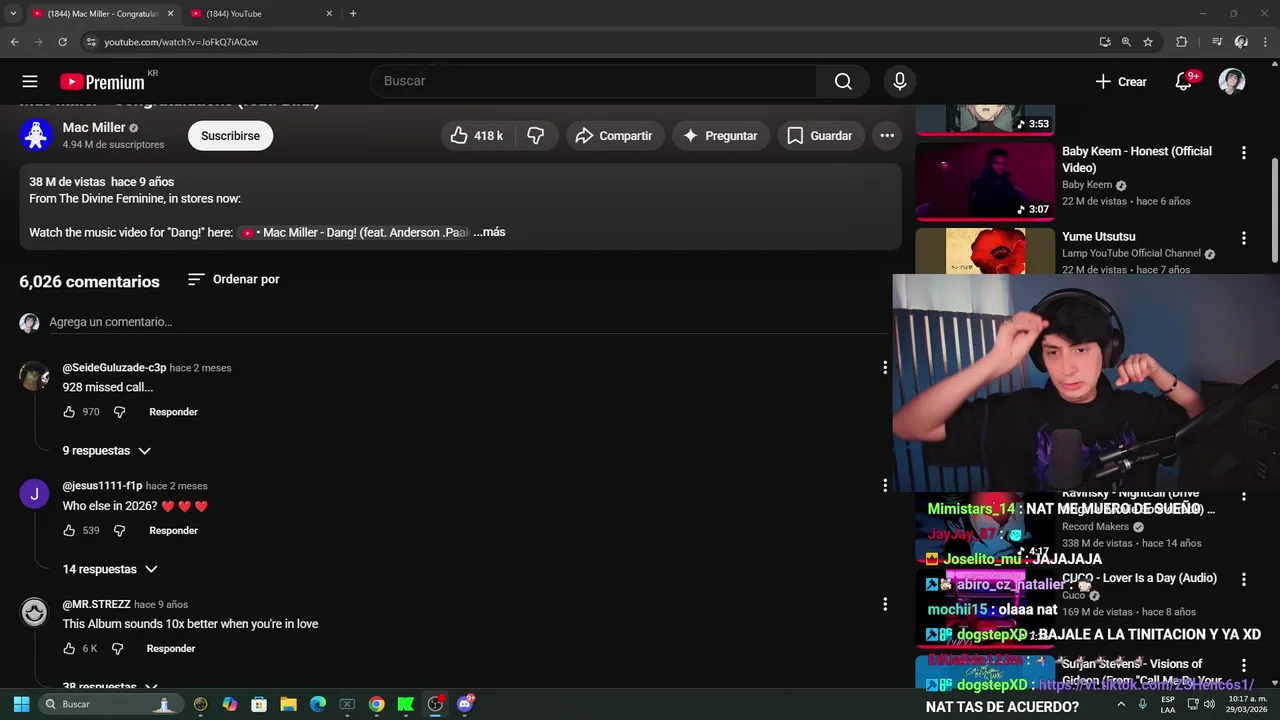Click the @SeideGuluzade-c3p username
The width and height of the screenshot is (1280, 720).
(114, 368)
